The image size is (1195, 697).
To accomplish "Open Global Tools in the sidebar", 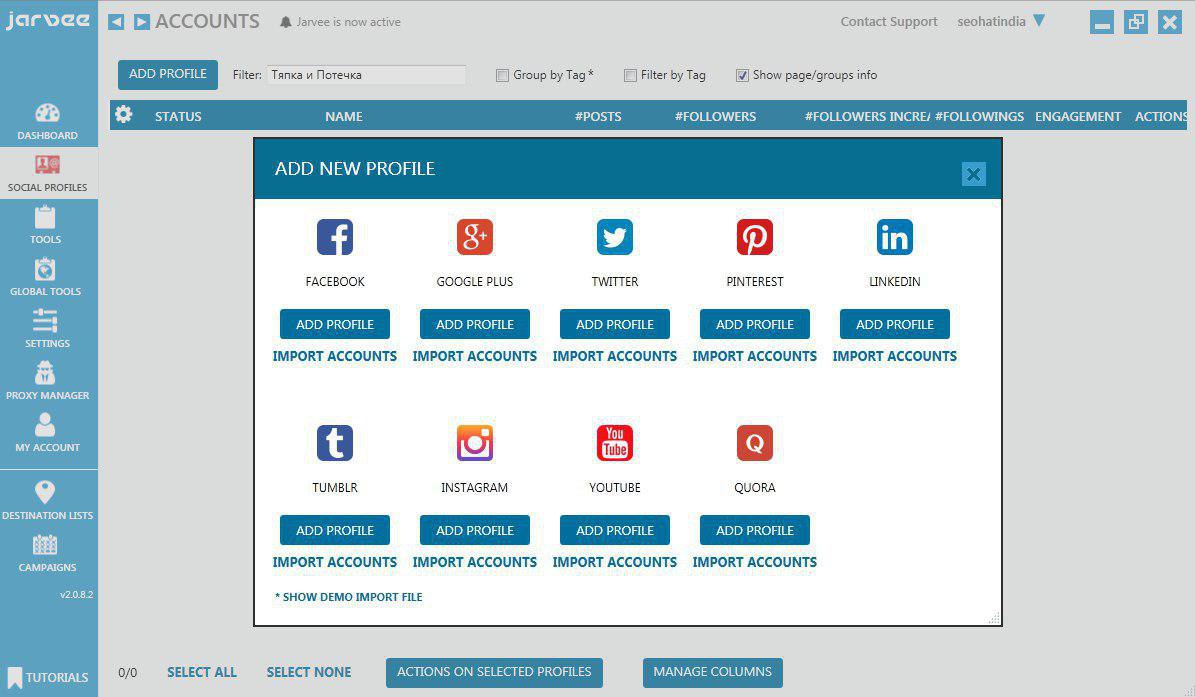I will click(45, 277).
